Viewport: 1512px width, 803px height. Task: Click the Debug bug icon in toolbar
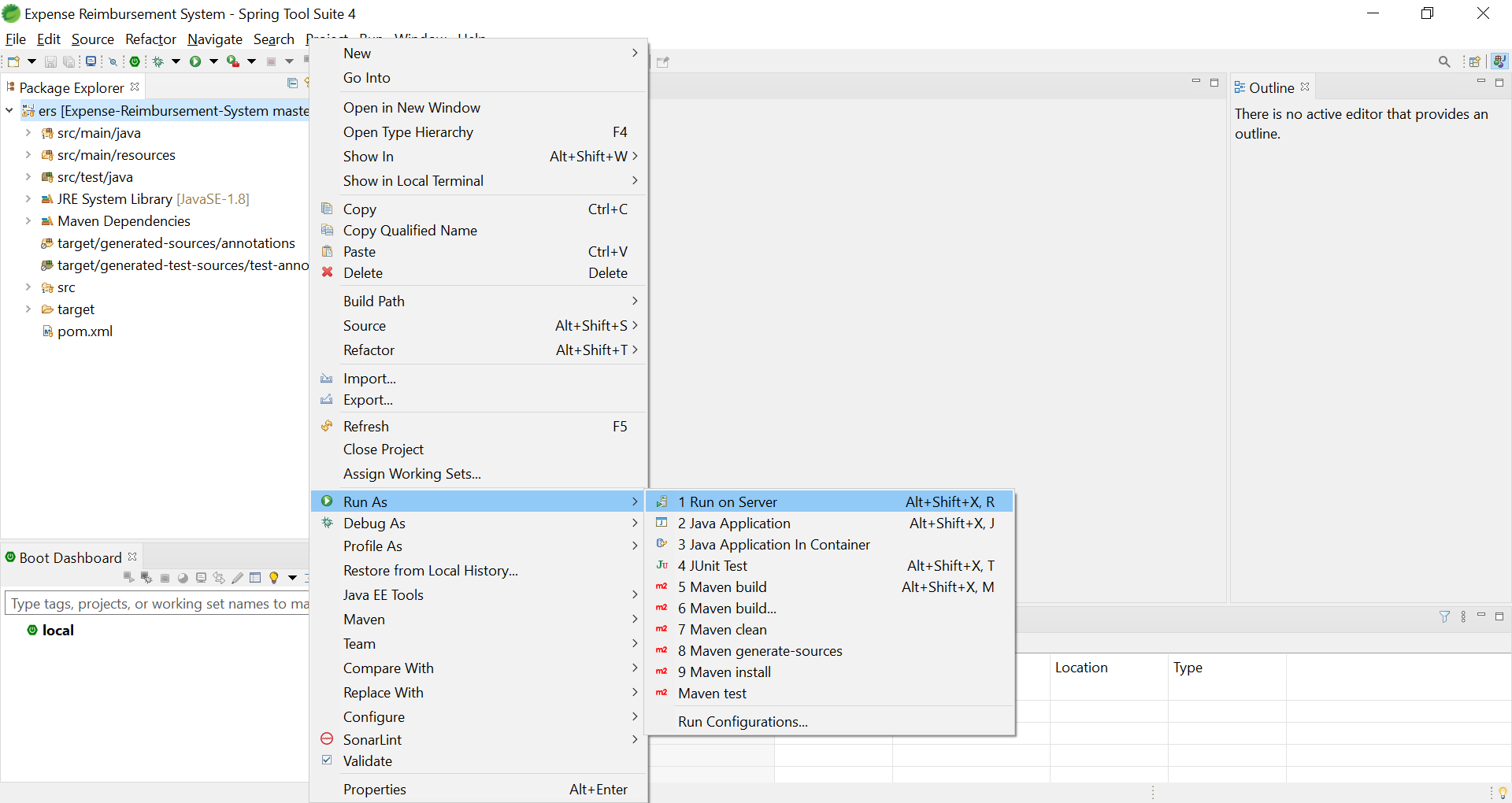(158, 61)
